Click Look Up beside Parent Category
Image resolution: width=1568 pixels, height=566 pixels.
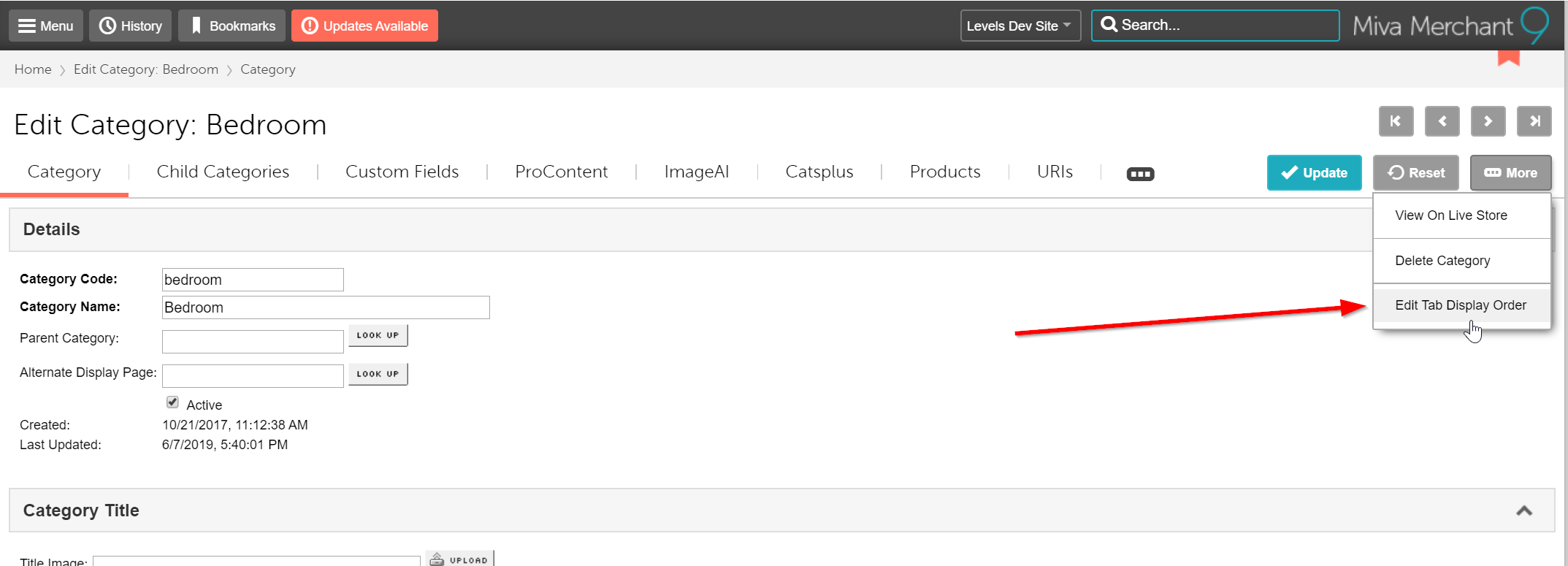click(378, 335)
